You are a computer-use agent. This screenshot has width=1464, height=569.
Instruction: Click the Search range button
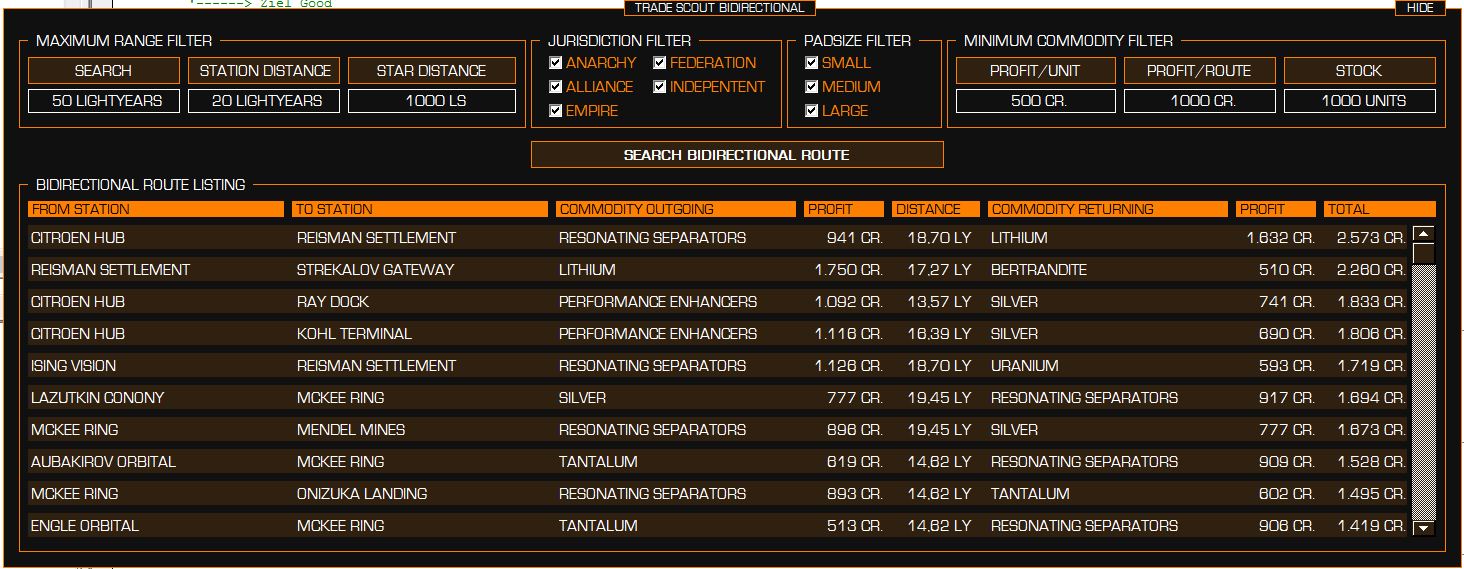tap(104, 71)
